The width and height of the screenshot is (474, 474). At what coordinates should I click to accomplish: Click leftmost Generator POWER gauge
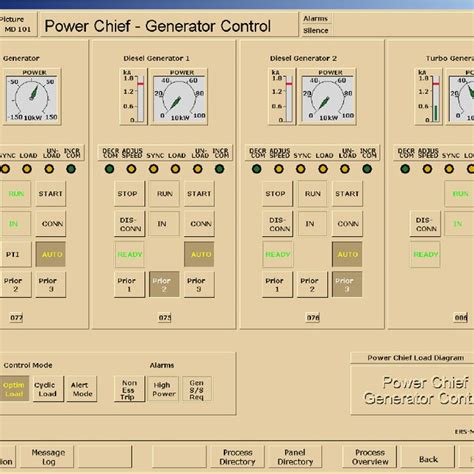pos(32,97)
